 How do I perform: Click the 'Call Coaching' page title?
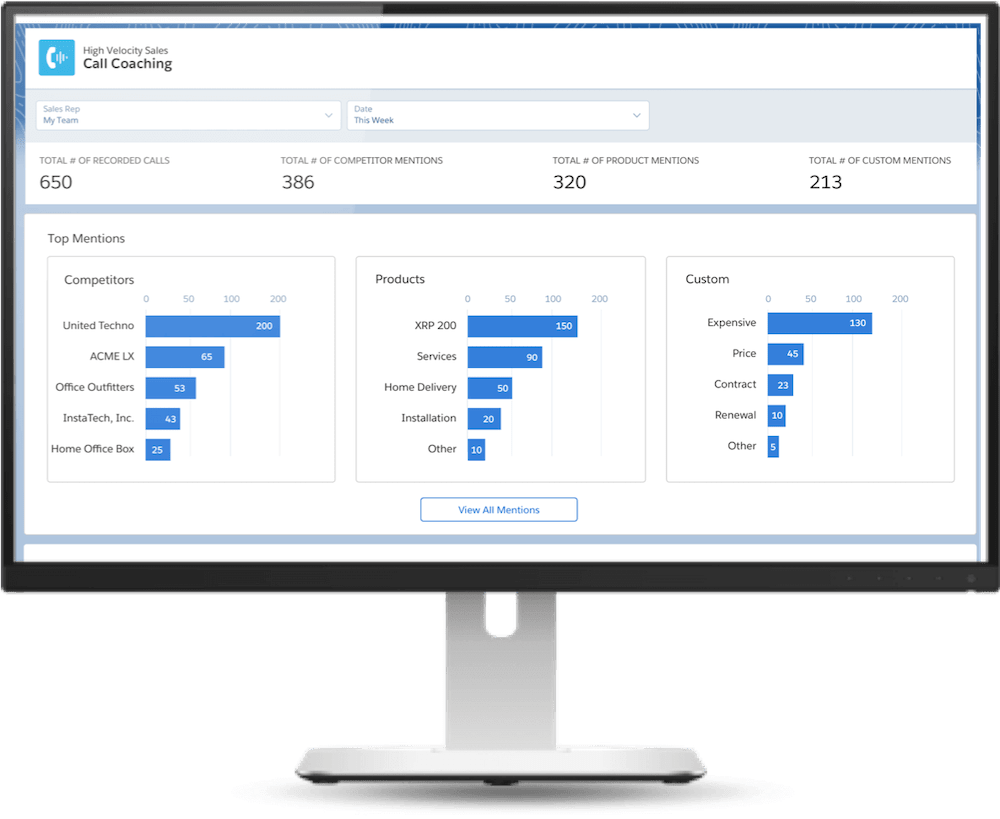(x=128, y=64)
